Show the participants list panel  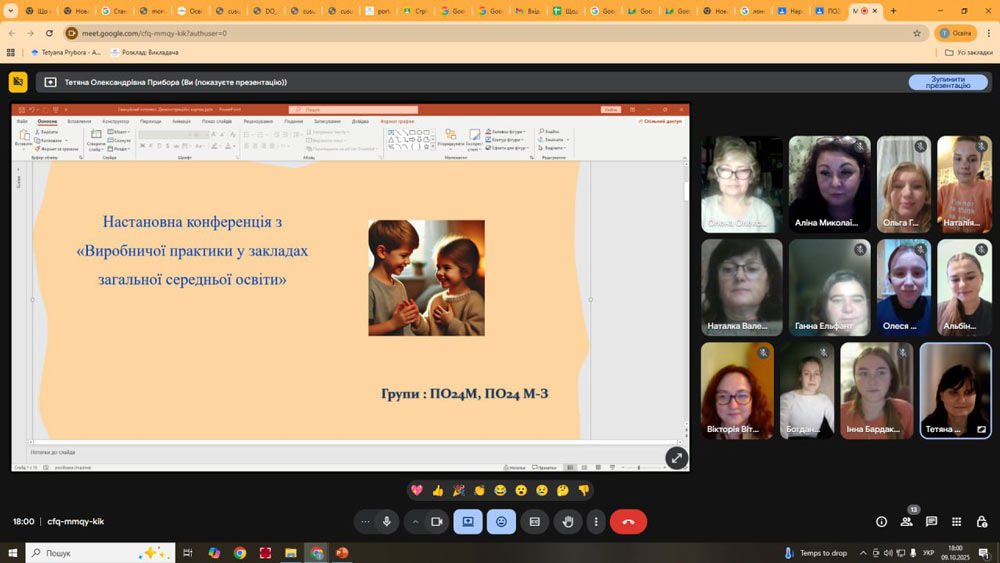(906, 521)
